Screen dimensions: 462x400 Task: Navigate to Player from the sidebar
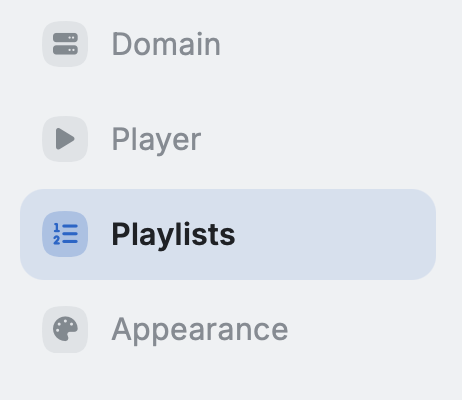coord(228,139)
